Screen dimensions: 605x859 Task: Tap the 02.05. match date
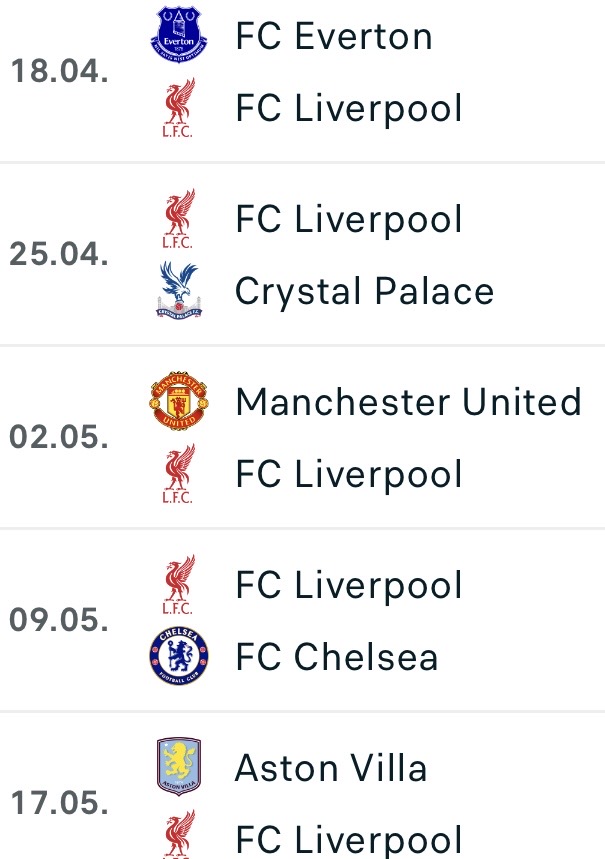59,438
